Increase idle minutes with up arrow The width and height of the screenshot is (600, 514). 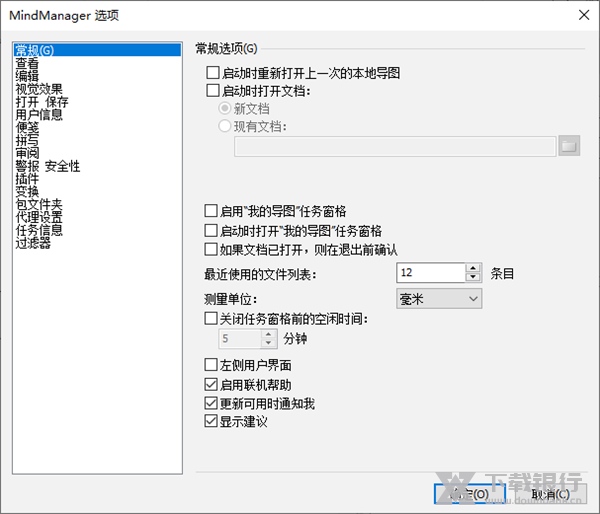[269, 334]
